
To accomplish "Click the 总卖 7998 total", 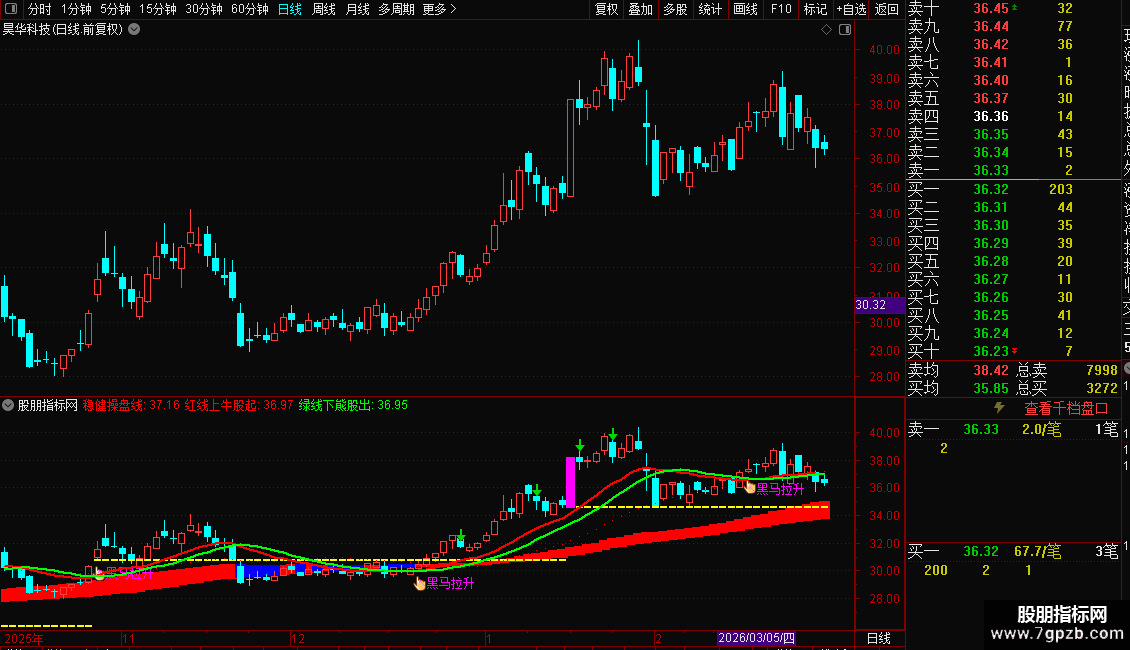I will (x=1102, y=370).
